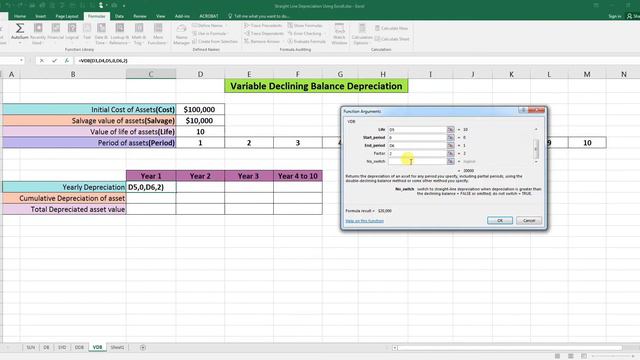The height and width of the screenshot is (360, 640).
Task: Open the Watch Window
Action: tap(339, 34)
